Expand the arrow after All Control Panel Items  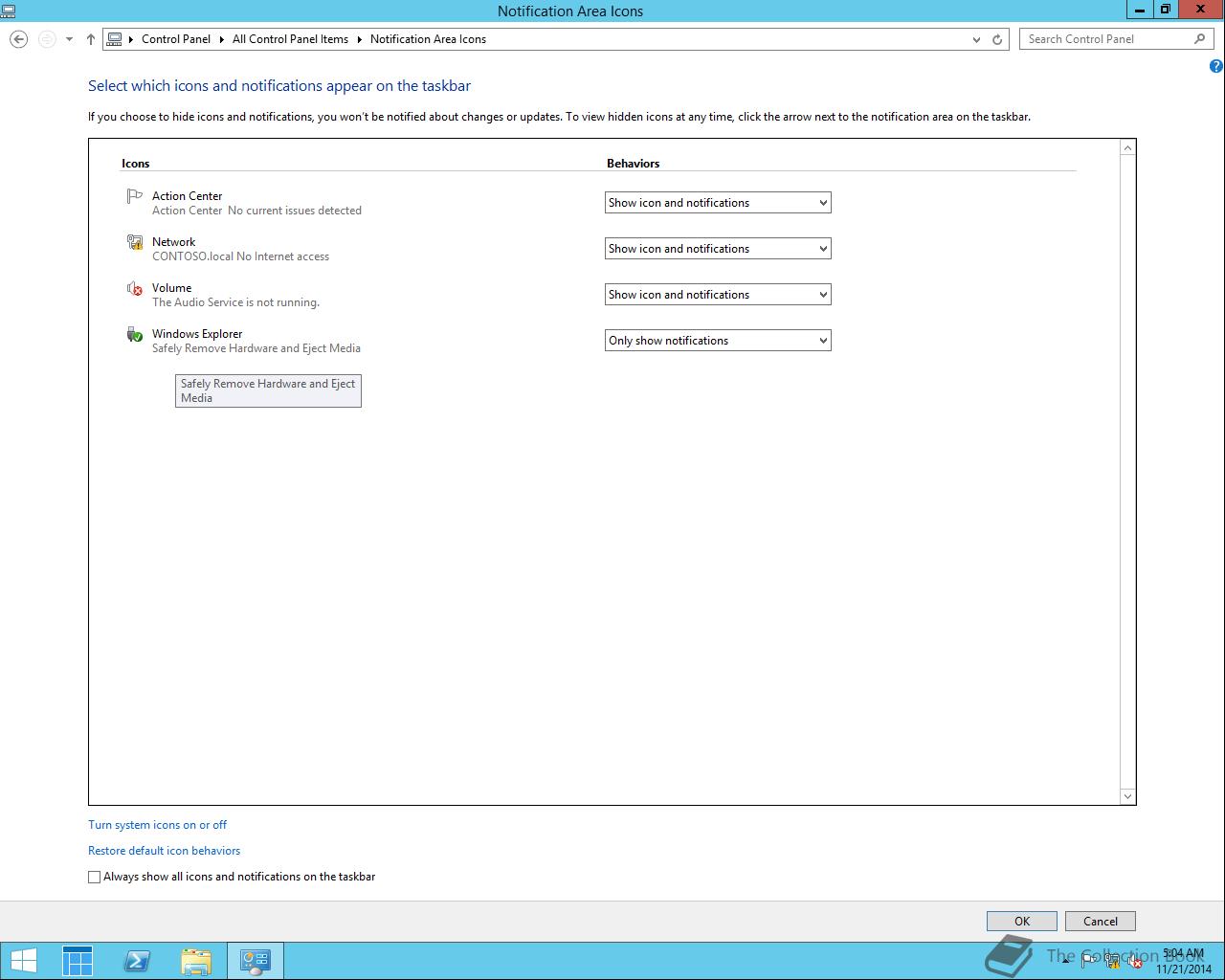point(360,39)
